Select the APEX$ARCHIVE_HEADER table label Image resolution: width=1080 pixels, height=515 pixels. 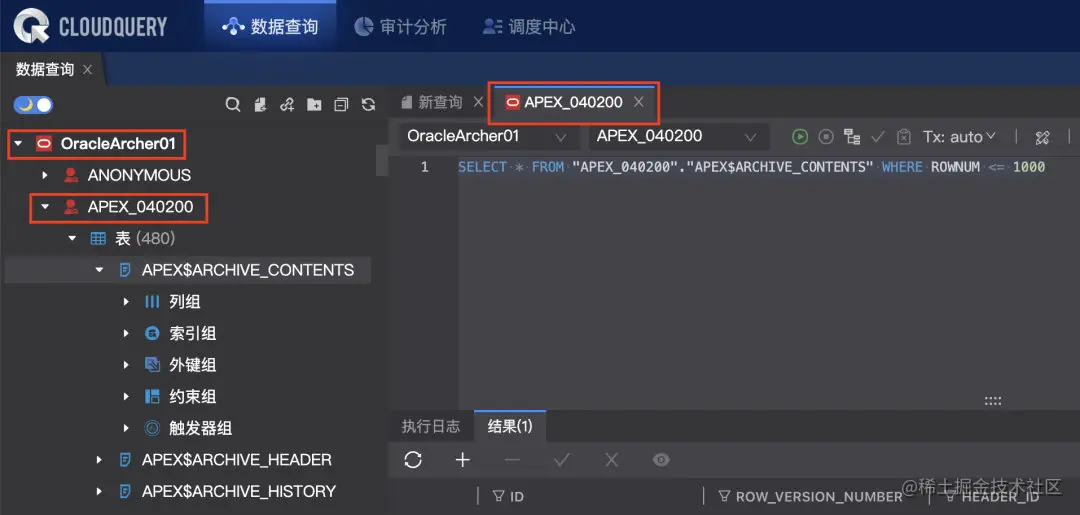(x=237, y=460)
